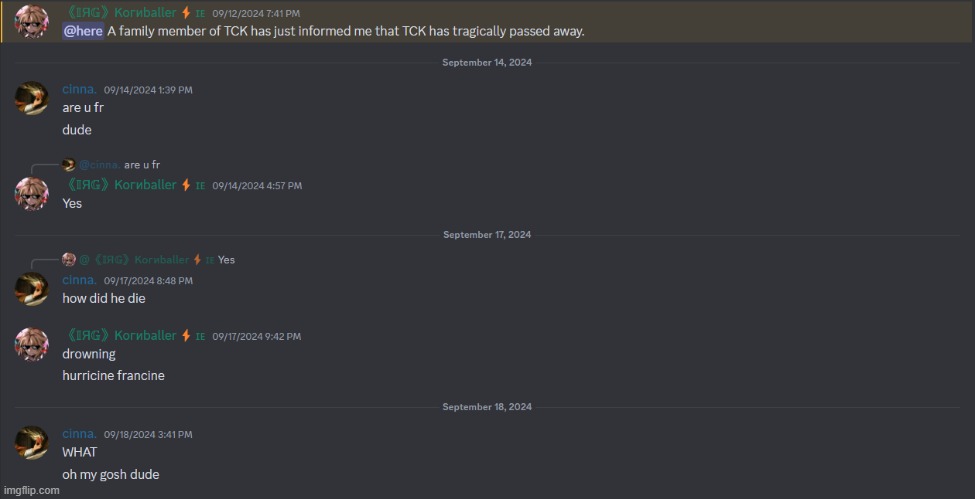Click lightning bolt badge on the 9:42 PM message
The width and height of the screenshot is (975, 499).
[x=186, y=335]
